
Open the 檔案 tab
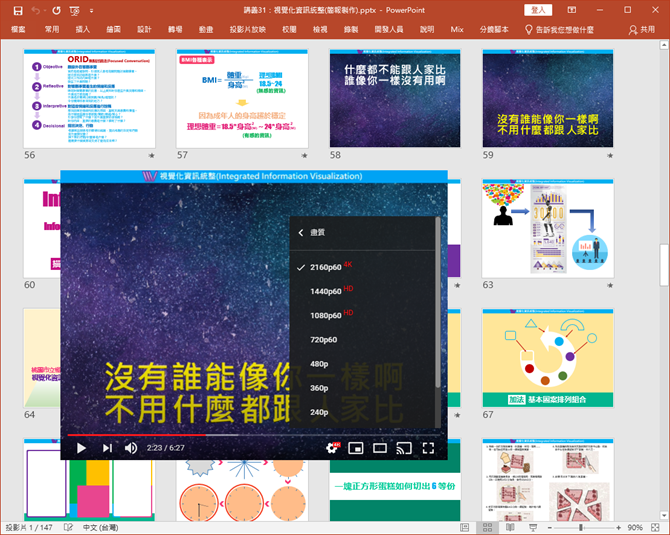pyautogui.click(x=18, y=29)
